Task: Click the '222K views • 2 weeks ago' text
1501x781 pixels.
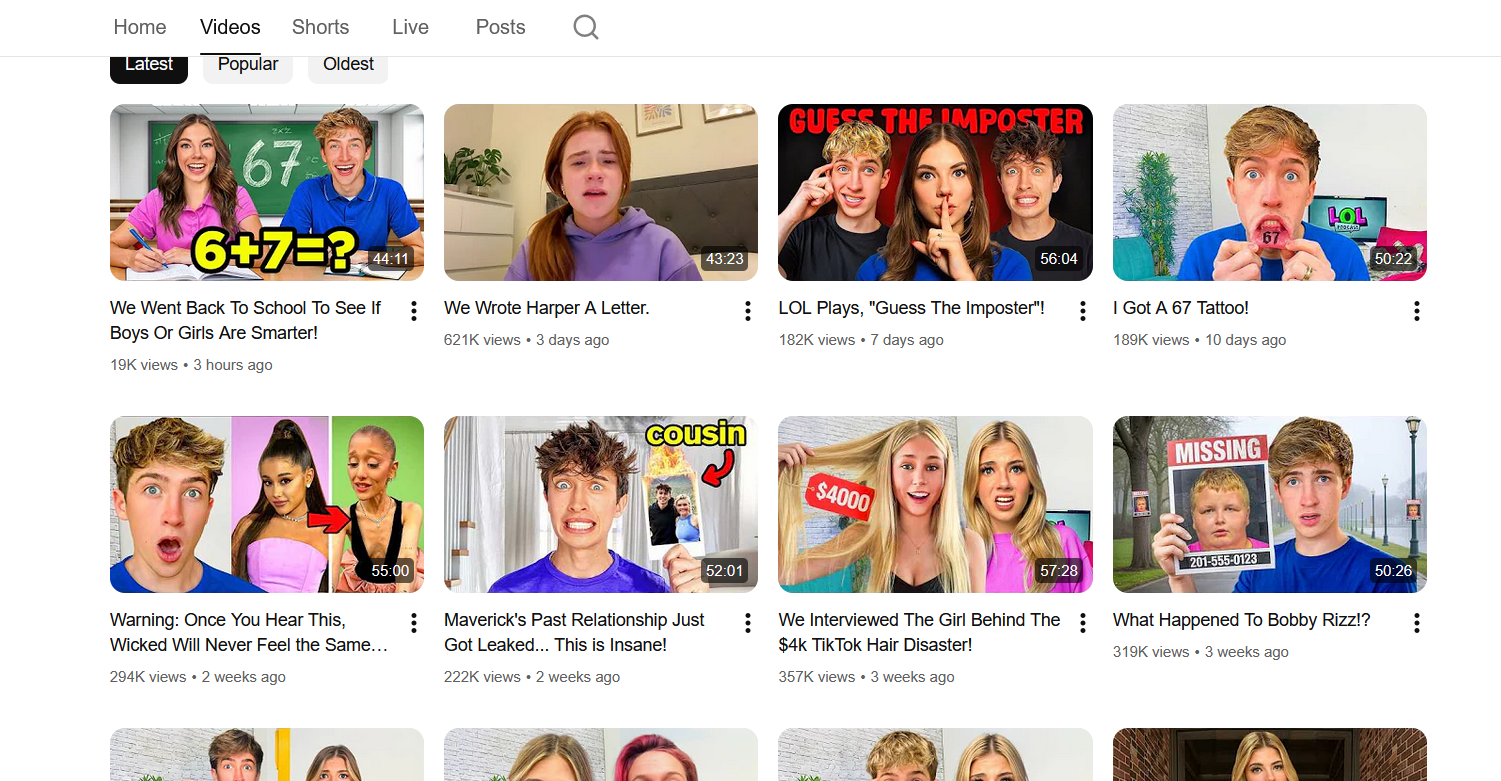Action: pyautogui.click(x=532, y=677)
